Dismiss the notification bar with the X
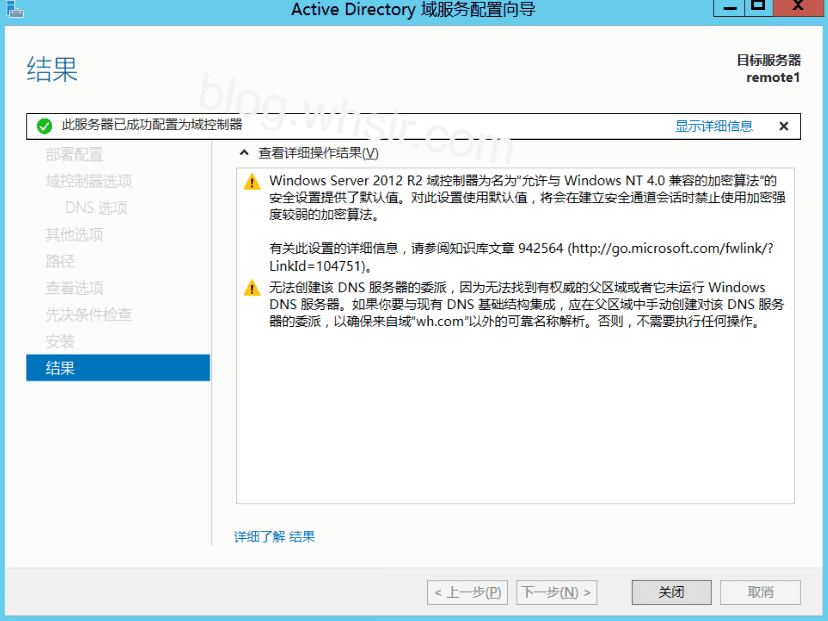The width and height of the screenshot is (828, 621). [x=784, y=126]
